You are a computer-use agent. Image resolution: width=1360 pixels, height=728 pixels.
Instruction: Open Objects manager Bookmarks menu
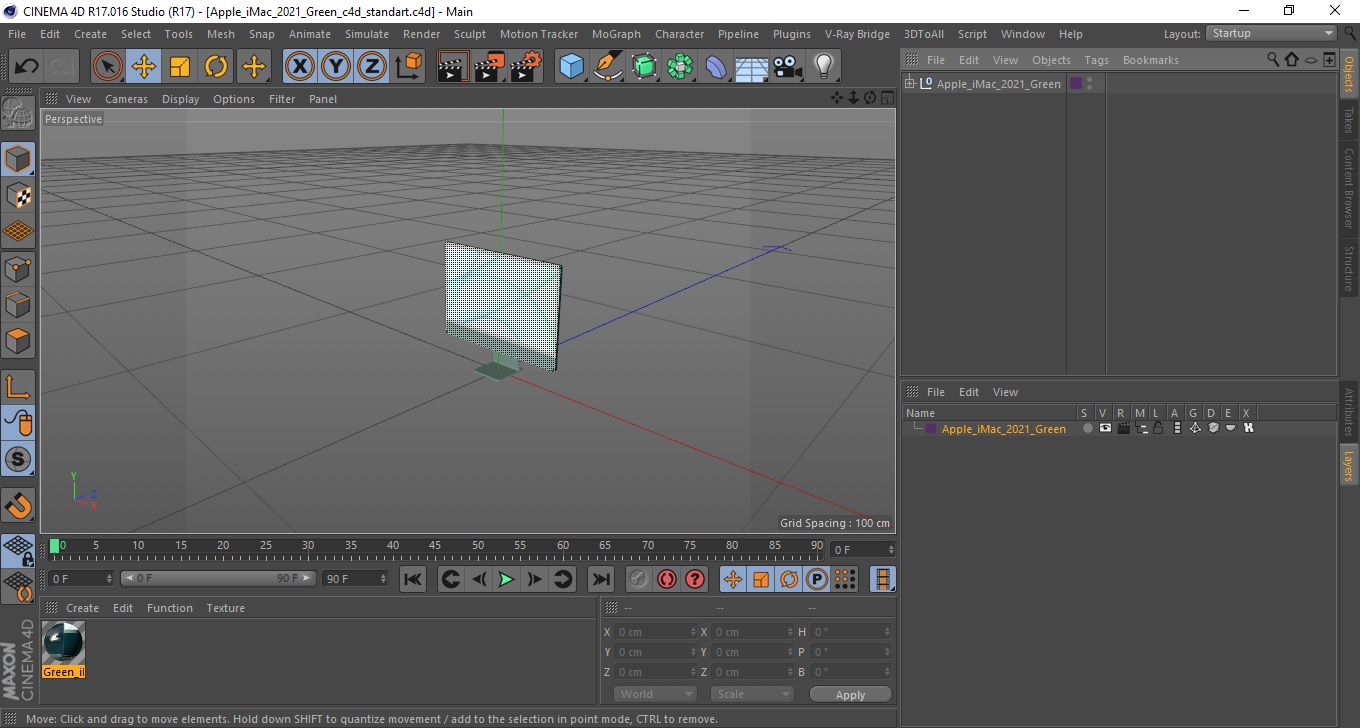1150,60
